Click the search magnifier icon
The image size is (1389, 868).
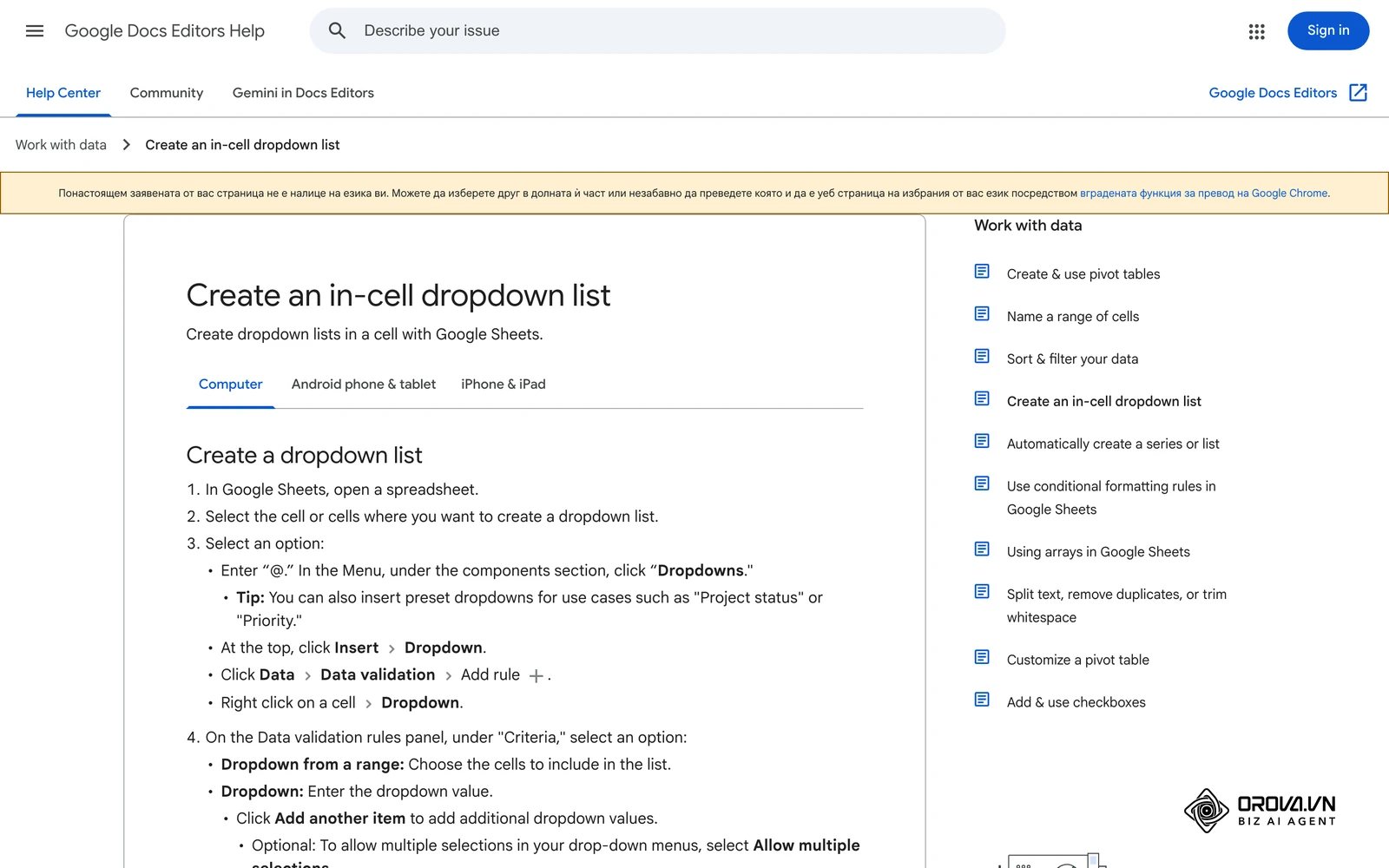[337, 31]
